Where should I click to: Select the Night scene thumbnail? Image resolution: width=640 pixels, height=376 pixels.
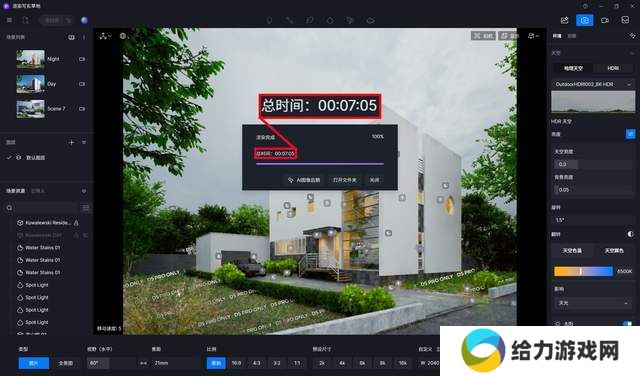(x=30, y=59)
